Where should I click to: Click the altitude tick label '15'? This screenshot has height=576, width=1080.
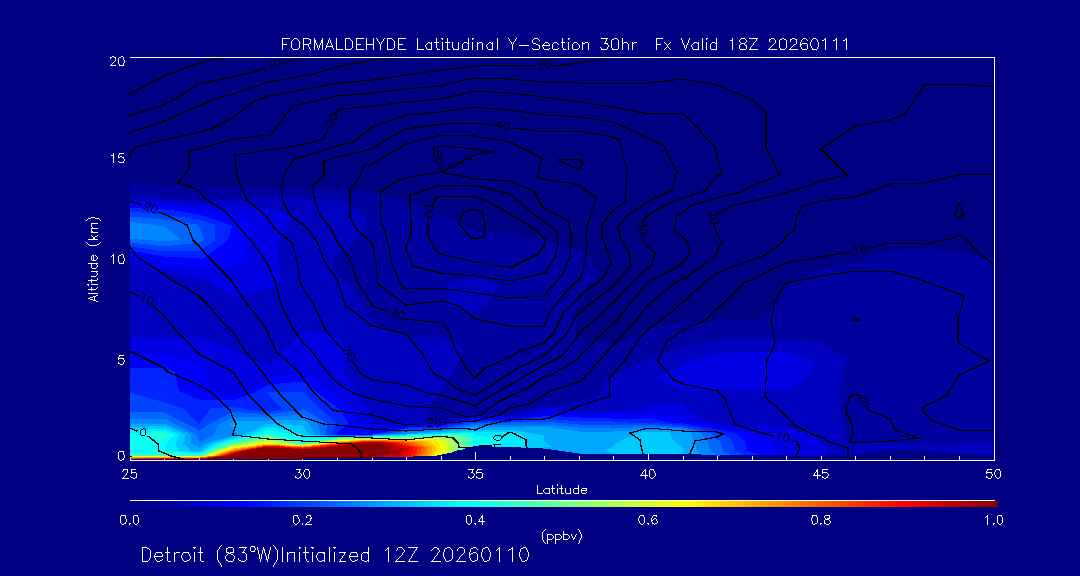(116, 158)
